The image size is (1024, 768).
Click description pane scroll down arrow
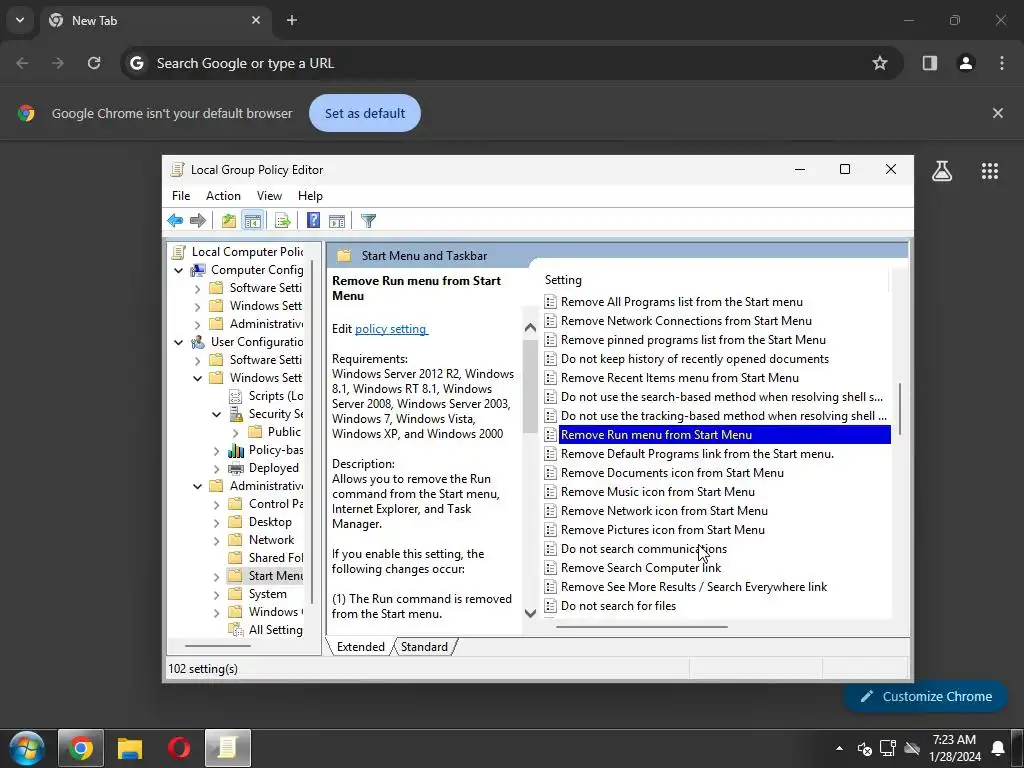point(530,613)
